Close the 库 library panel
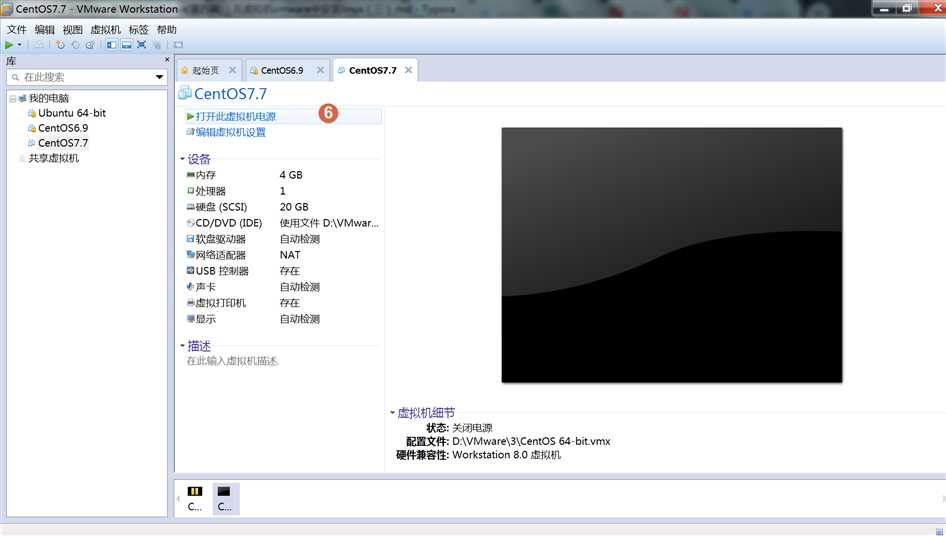The width and height of the screenshot is (946, 536). (167, 60)
